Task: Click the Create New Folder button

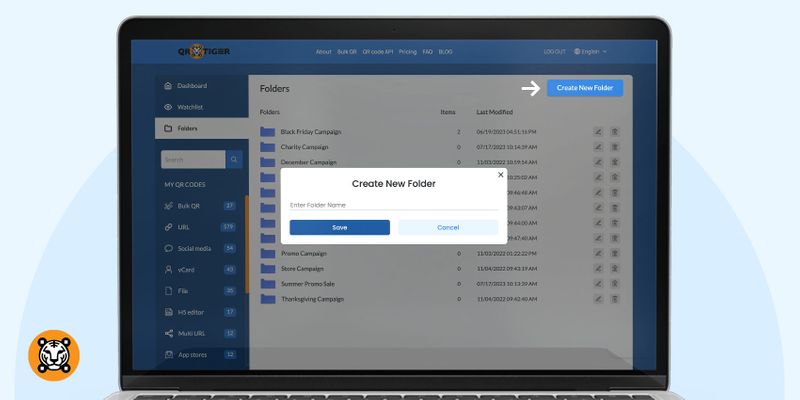Action: pos(585,88)
